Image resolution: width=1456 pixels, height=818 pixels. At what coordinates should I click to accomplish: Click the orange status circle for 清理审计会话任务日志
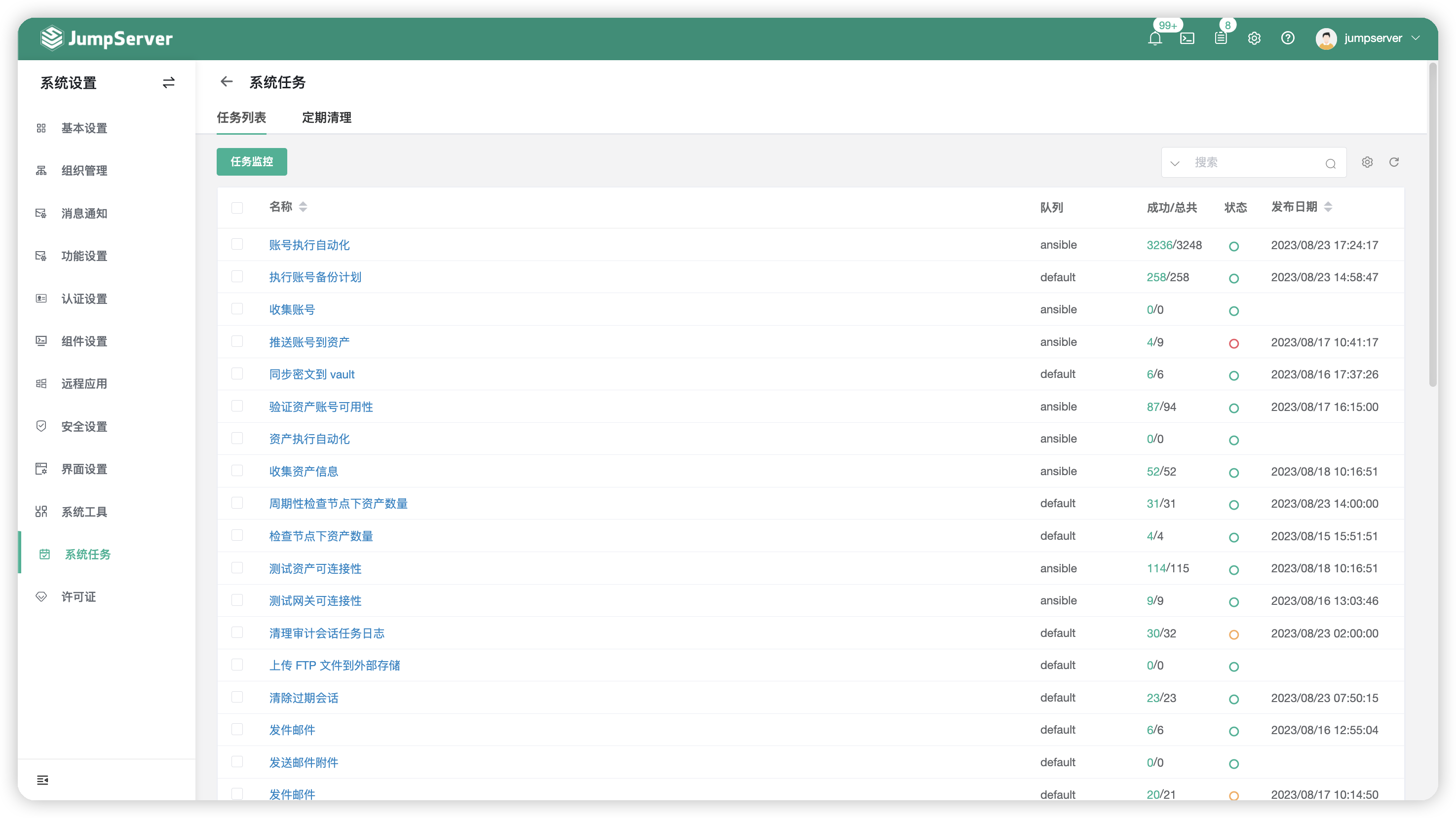(1234, 635)
